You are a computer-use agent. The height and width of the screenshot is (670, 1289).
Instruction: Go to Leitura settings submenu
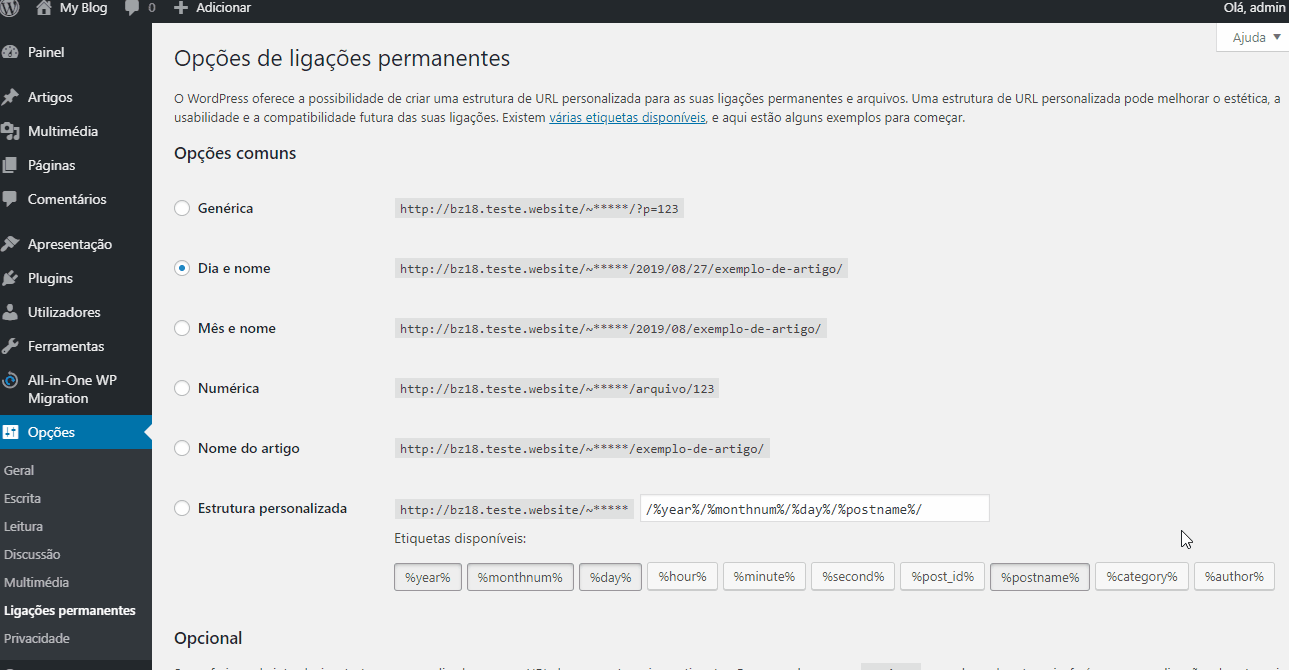coord(23,526)
